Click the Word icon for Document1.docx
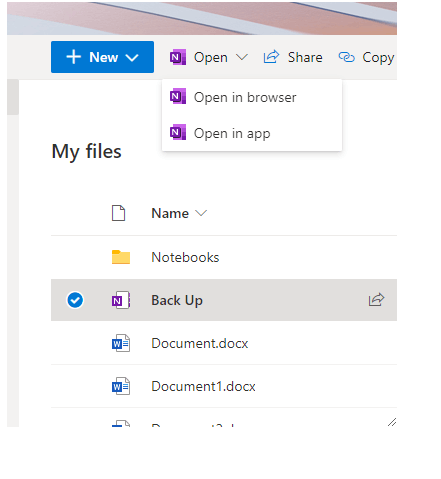Screen dimensions: 441x479 click(121, 386)
